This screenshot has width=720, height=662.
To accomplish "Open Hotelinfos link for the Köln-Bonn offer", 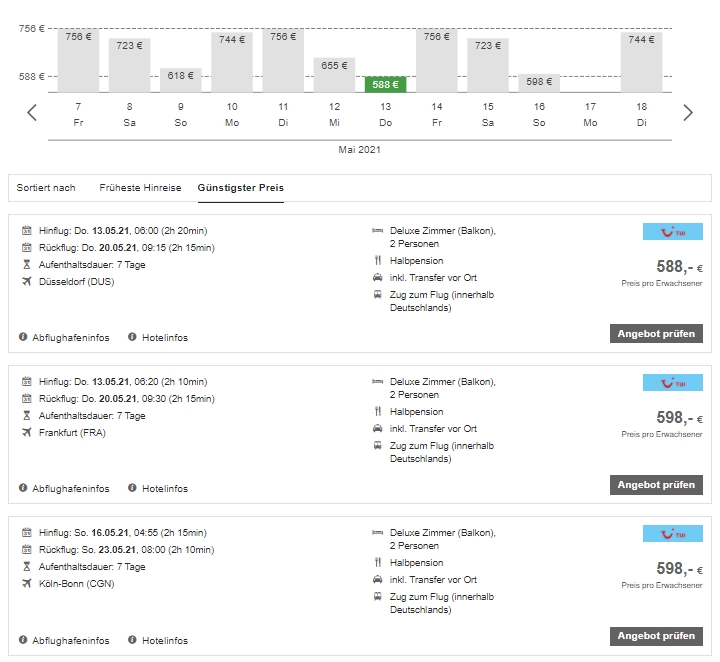I will tap(164, 640).
